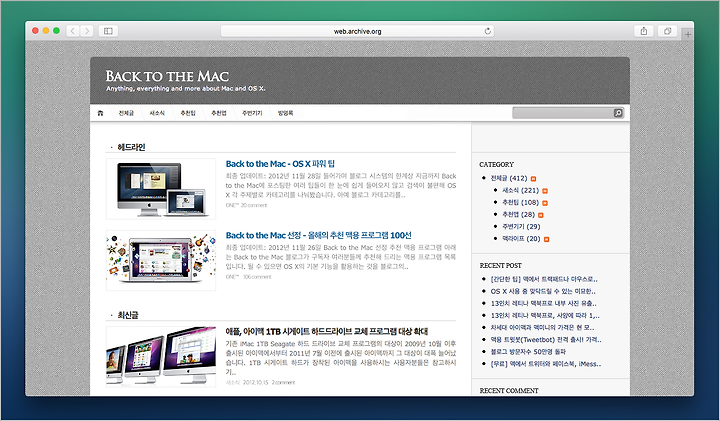Open 추천팁 in the navigation menu
This screenshot has height=421, width=720.
tap(188, 113)
